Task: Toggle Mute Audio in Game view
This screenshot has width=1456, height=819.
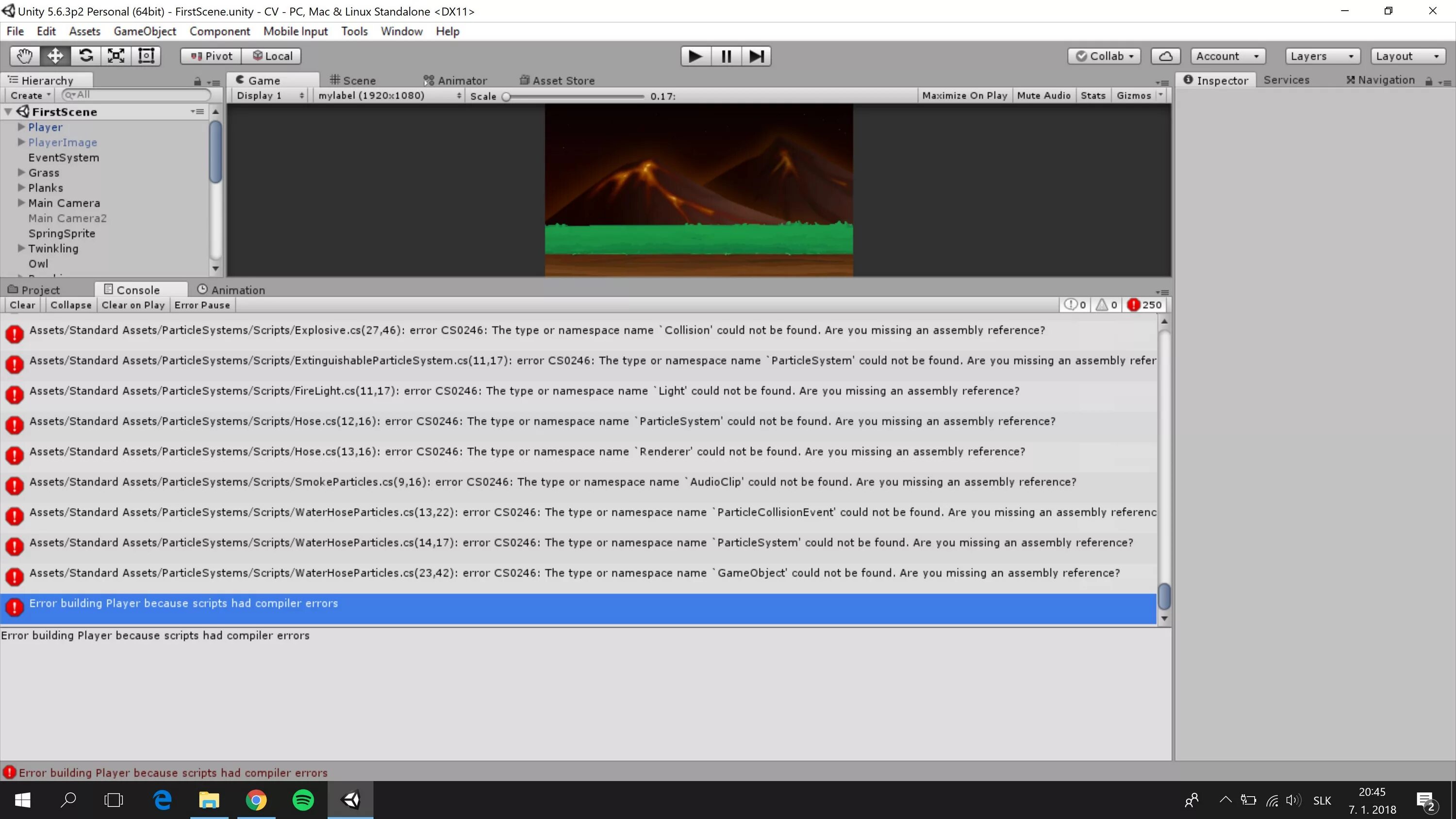Action: (1043, 96)
